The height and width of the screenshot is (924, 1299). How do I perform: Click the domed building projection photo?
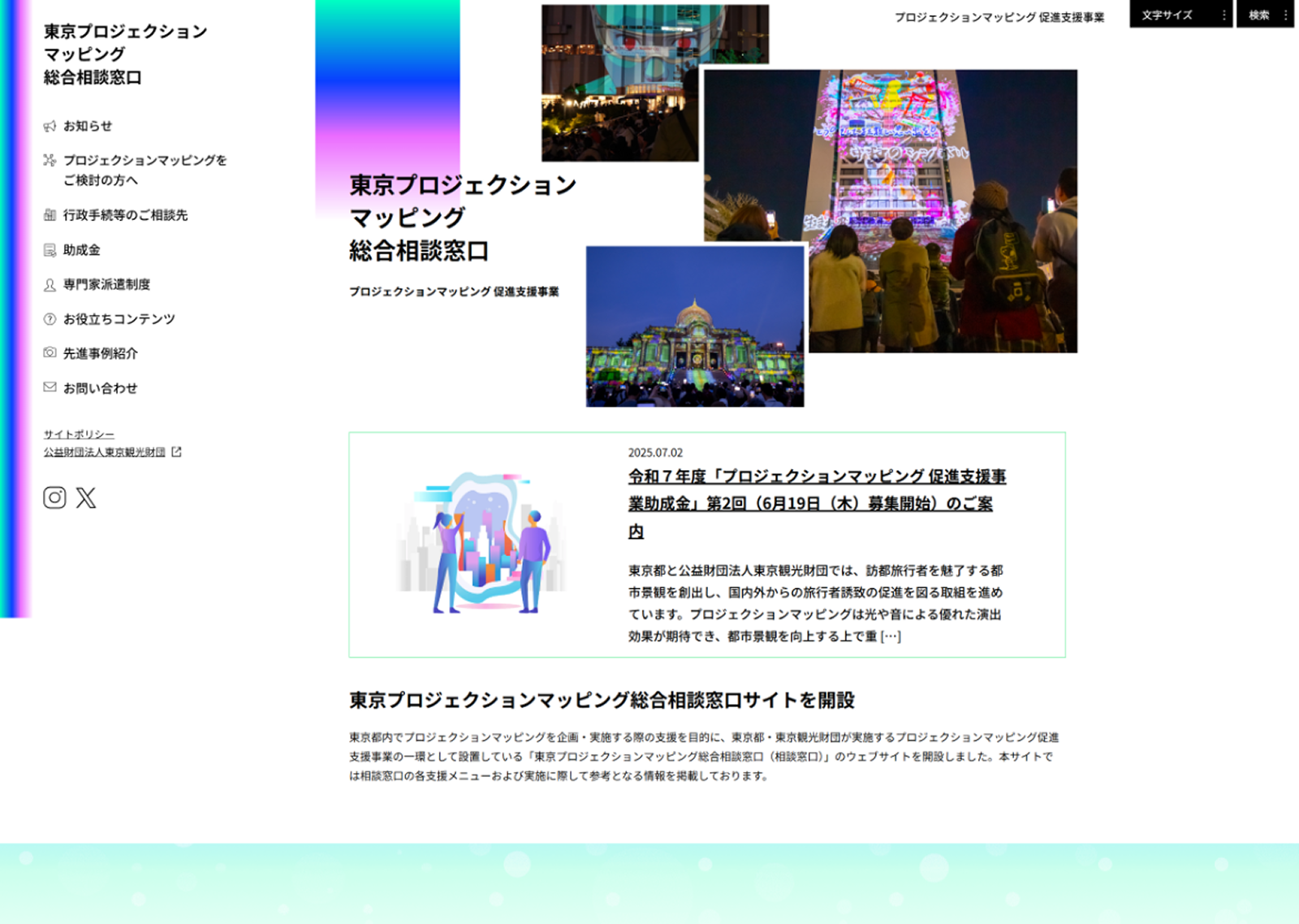point(695,326)
